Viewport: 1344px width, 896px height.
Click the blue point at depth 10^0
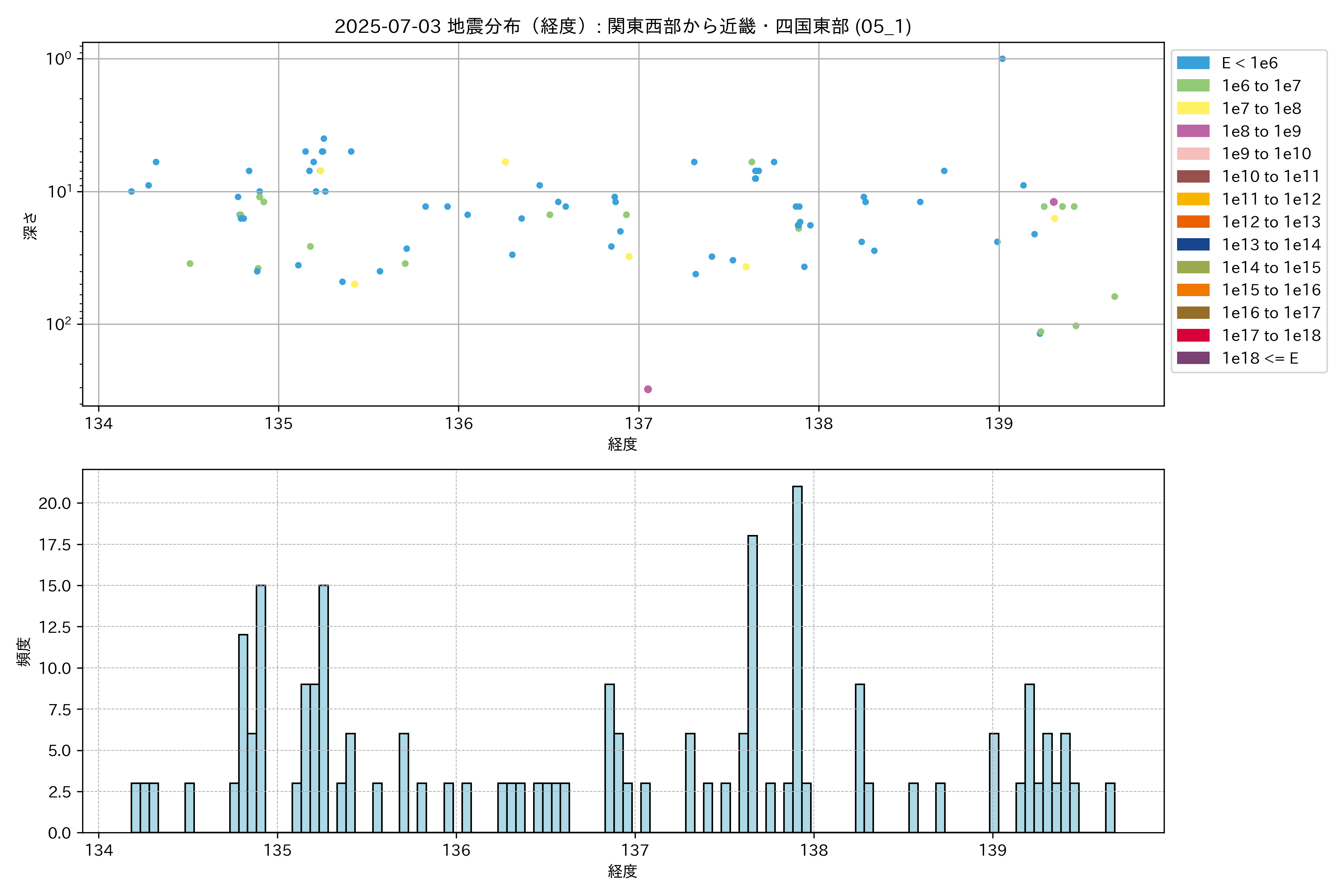[x=1002, y=59]
